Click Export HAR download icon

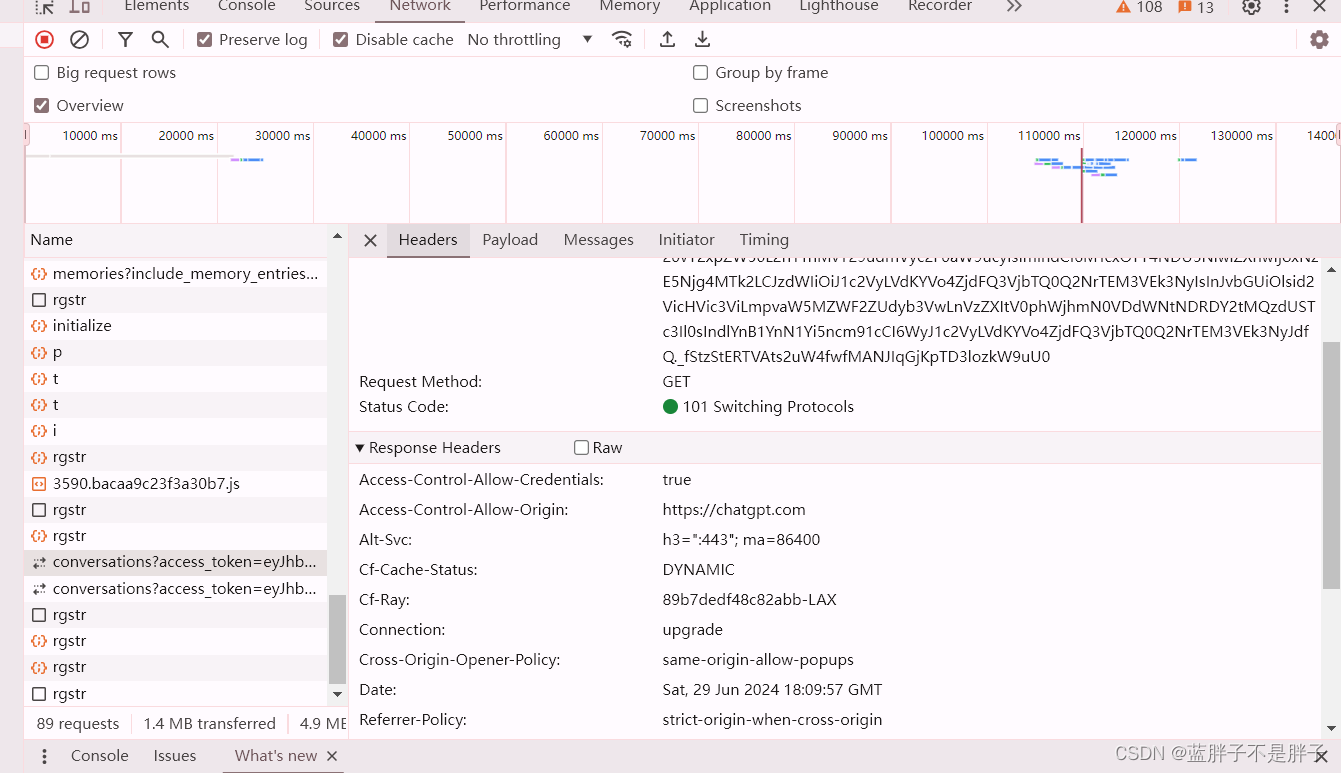coord(703,40)
